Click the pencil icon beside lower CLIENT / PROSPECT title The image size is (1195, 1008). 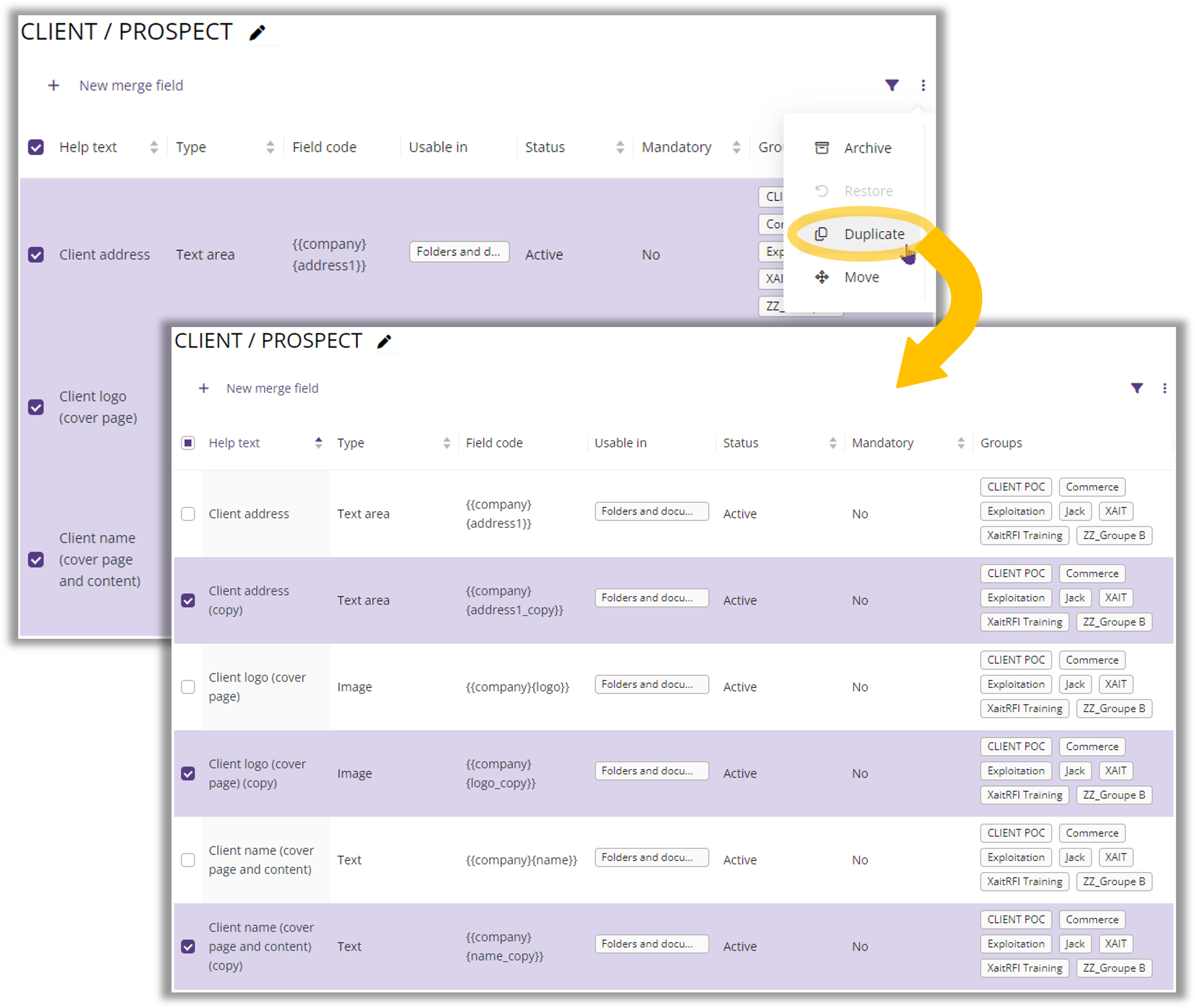385,342
